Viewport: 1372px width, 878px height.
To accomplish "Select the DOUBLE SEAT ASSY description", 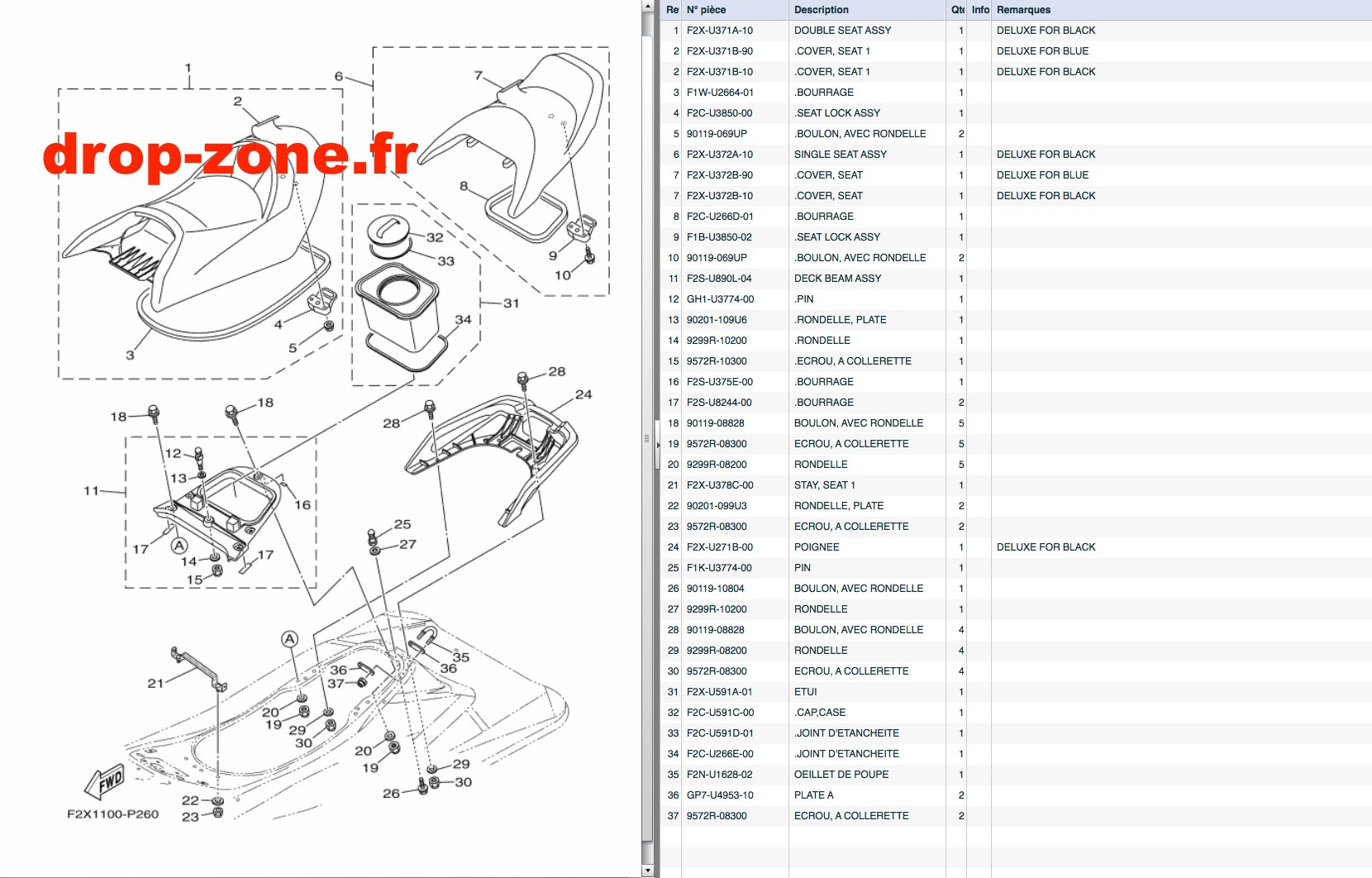I will pos(842,31).
